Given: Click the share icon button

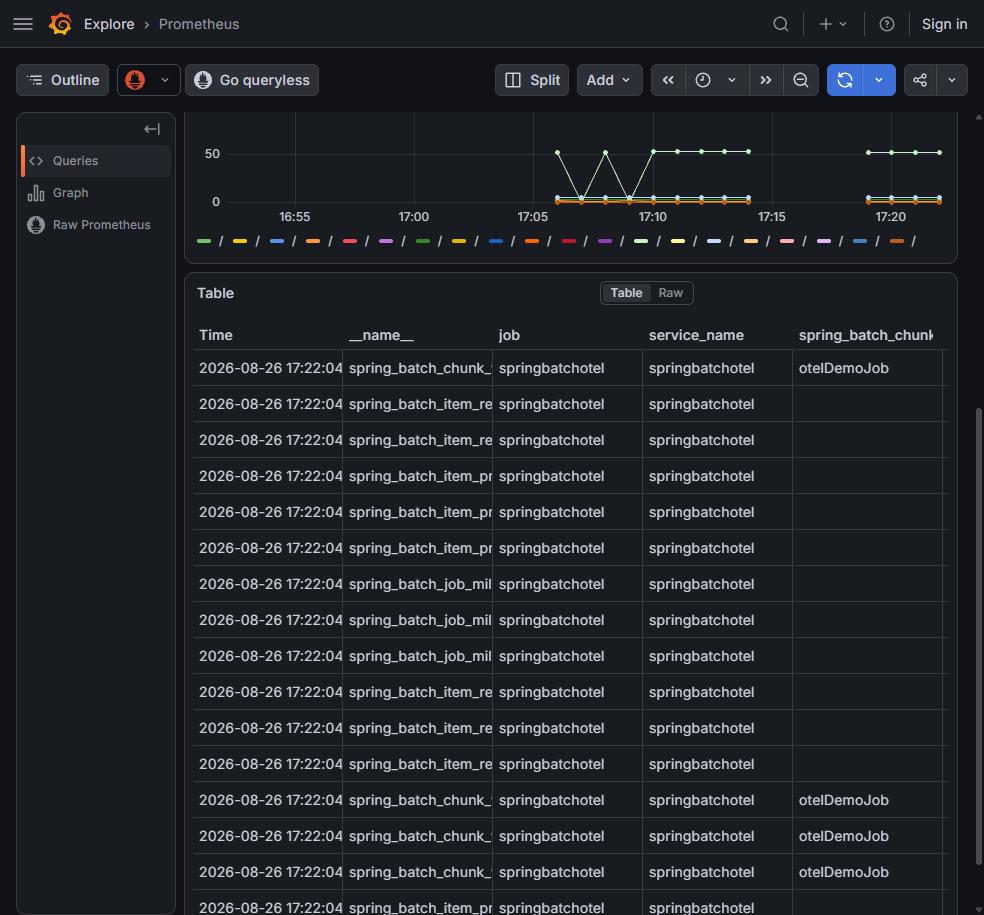Looking at the screenshot, I should [x=920, y=80].
